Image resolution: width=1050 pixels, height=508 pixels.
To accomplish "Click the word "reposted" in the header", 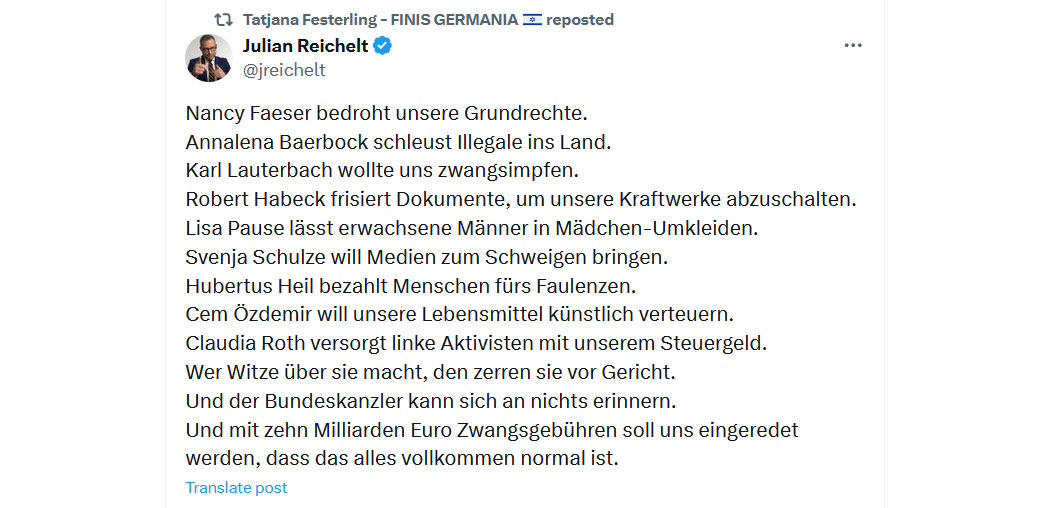I will coord(580,20).
